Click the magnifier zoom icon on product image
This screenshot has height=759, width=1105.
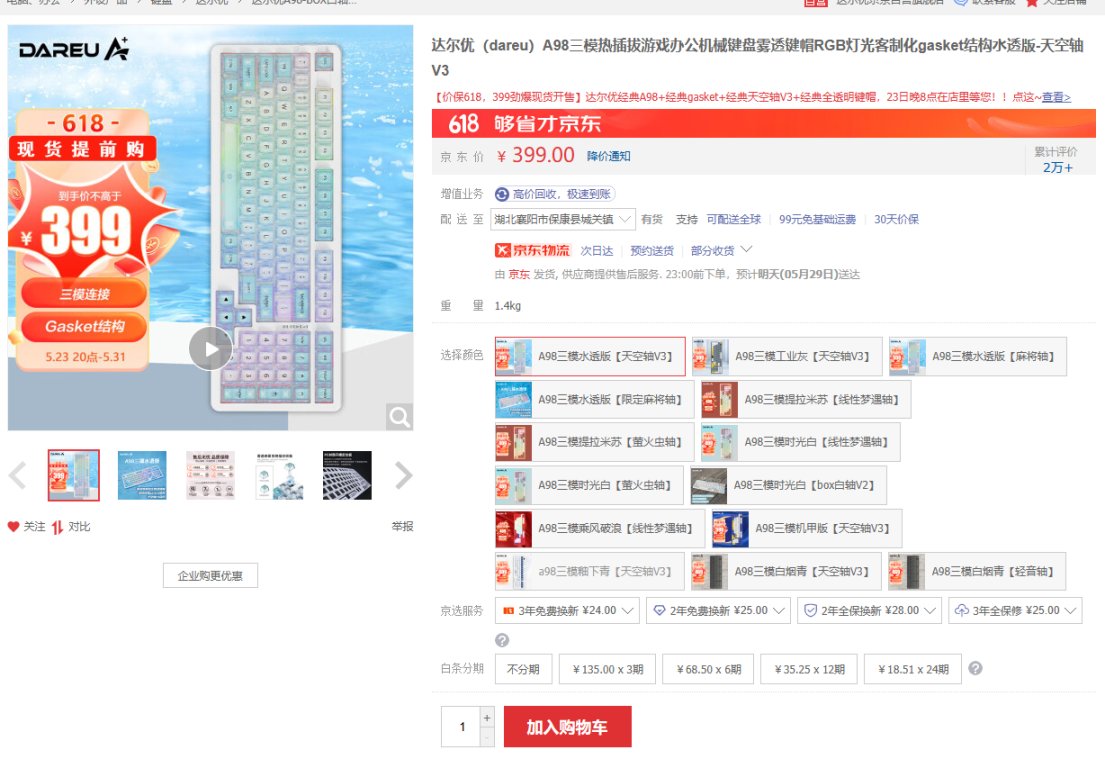399,417
